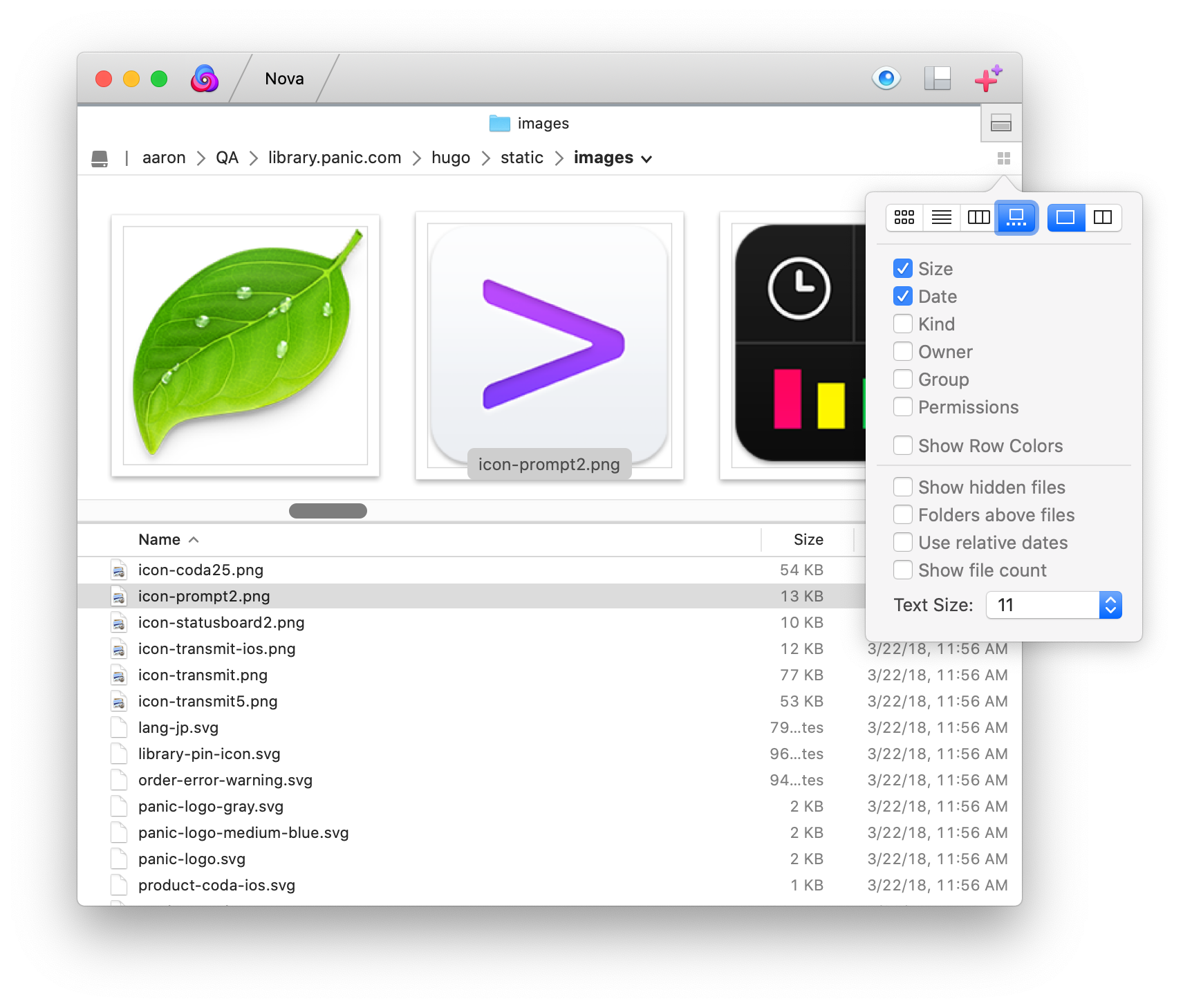Click the Size column header
Screen dimensions: 1192x1008
pos(808,539)
